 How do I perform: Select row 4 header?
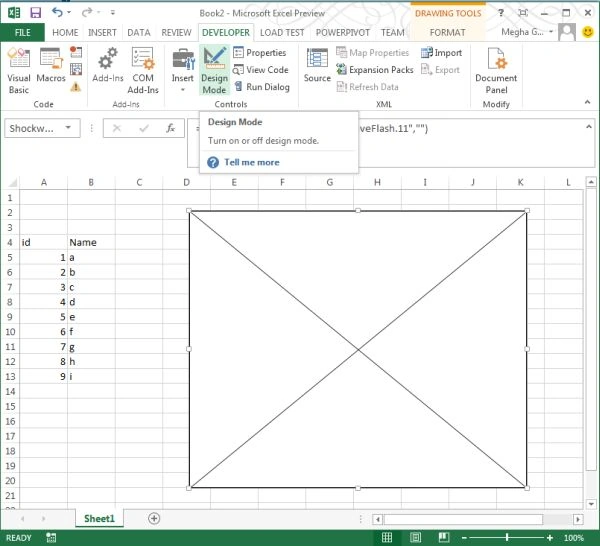(x=10, y=242)
